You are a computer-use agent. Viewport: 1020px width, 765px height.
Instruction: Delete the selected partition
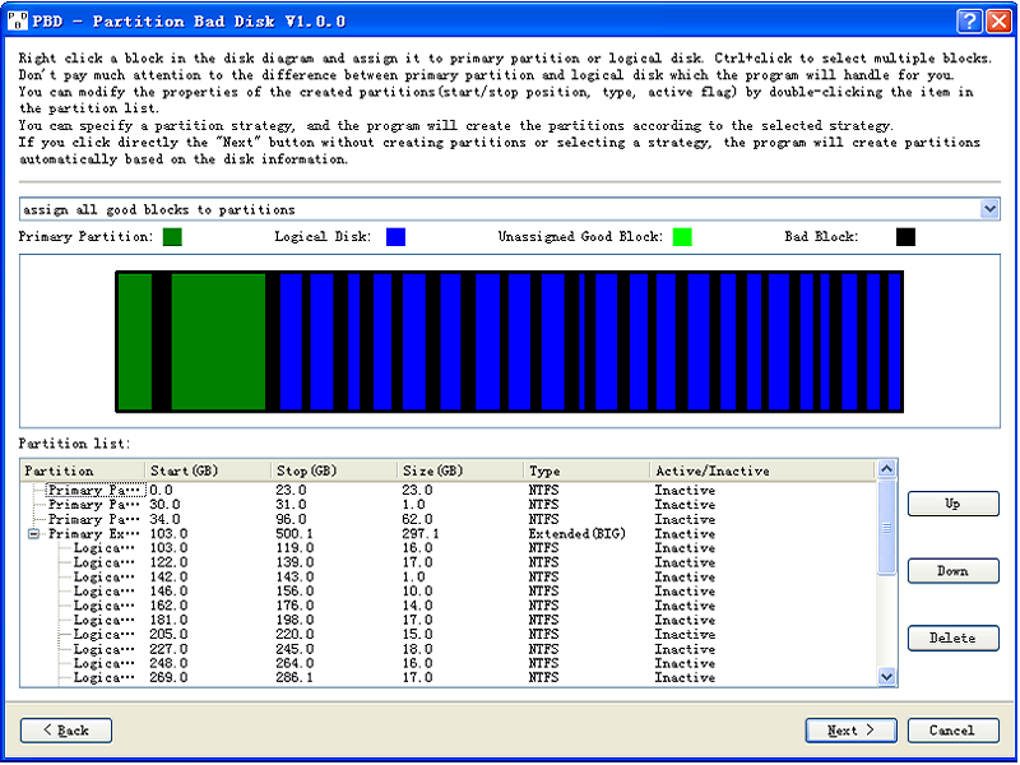click(952, 638)
